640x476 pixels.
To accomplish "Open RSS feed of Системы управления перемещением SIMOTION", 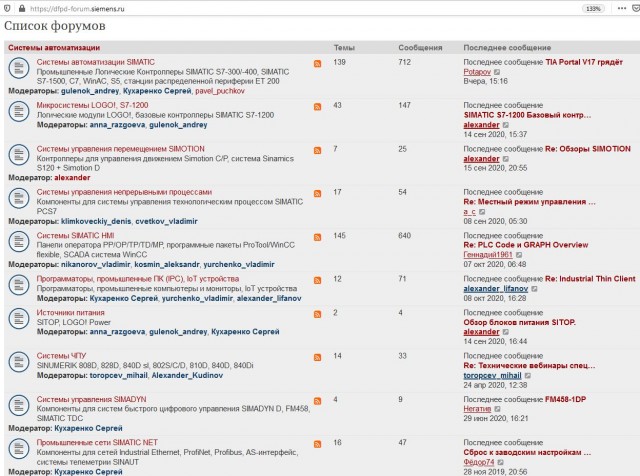I will 317,151.
